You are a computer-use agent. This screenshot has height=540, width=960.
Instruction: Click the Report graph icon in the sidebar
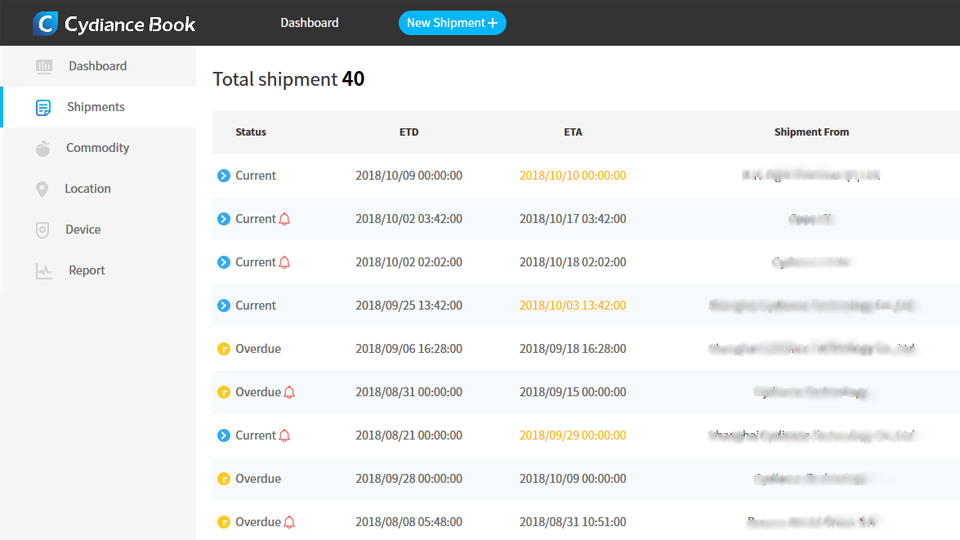pos(43,271)
